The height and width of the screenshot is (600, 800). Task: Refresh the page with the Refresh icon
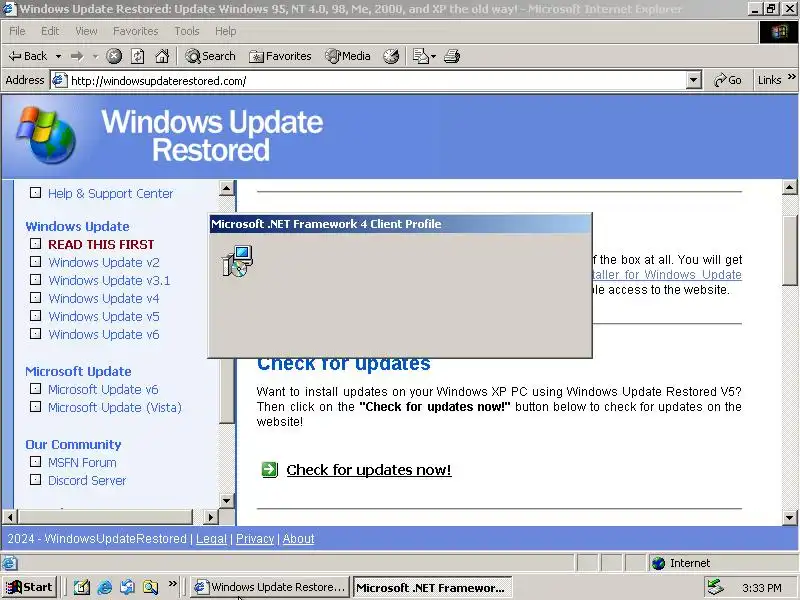coord(138,56)
